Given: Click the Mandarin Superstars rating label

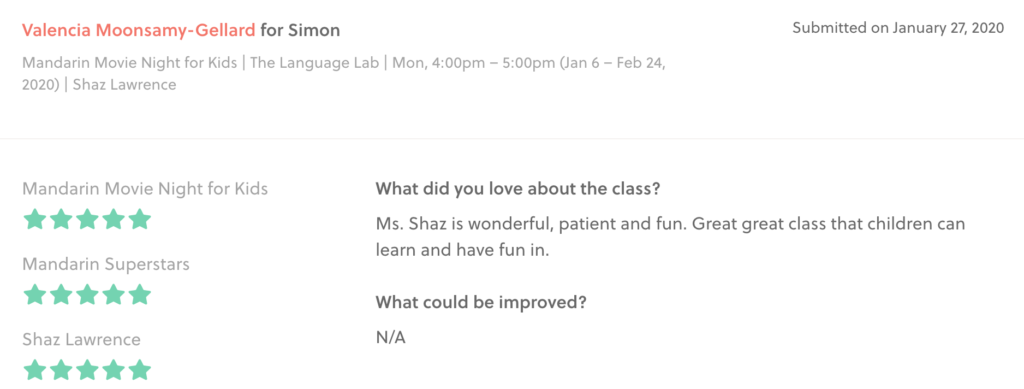Looking at the screenshot, I should [106, 264].
